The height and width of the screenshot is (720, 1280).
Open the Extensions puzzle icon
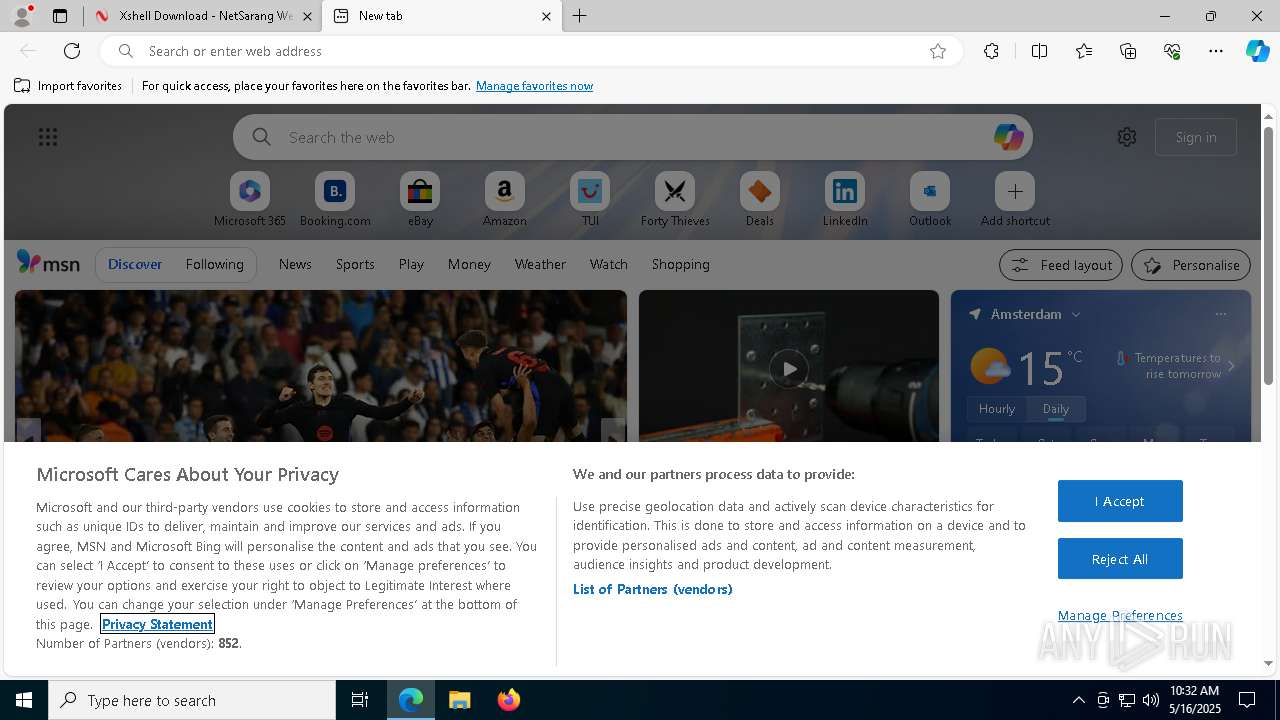click(x=991, y=51)
